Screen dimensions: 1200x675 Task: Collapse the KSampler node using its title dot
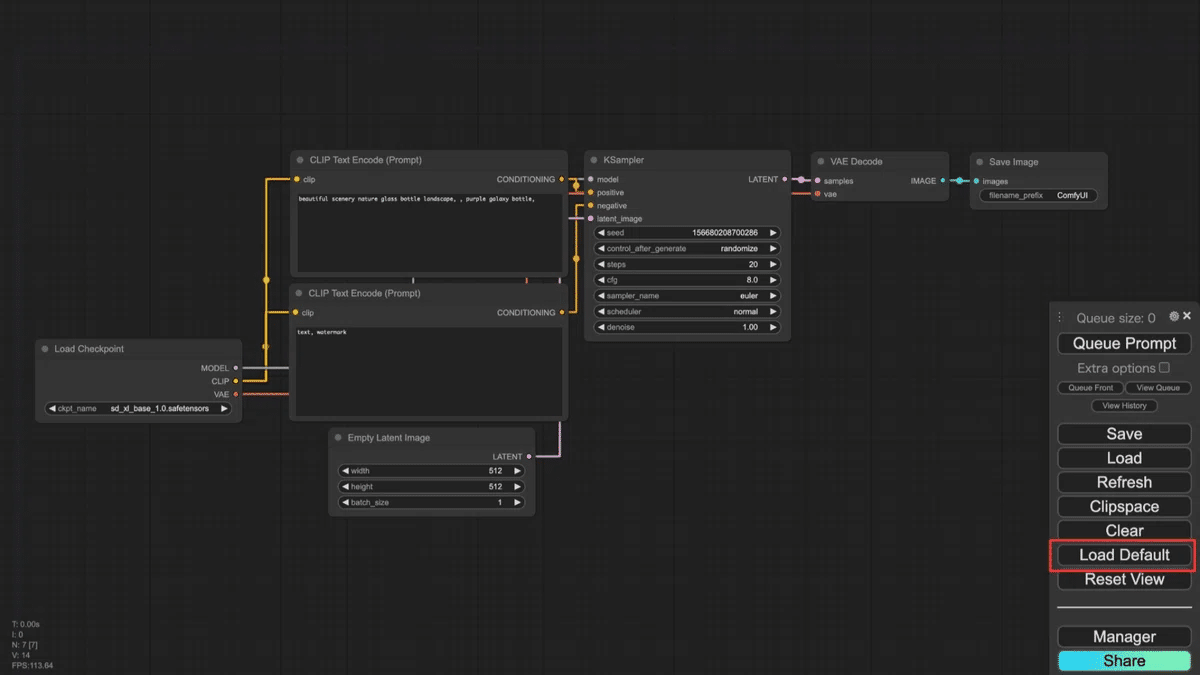coord(593,160)
